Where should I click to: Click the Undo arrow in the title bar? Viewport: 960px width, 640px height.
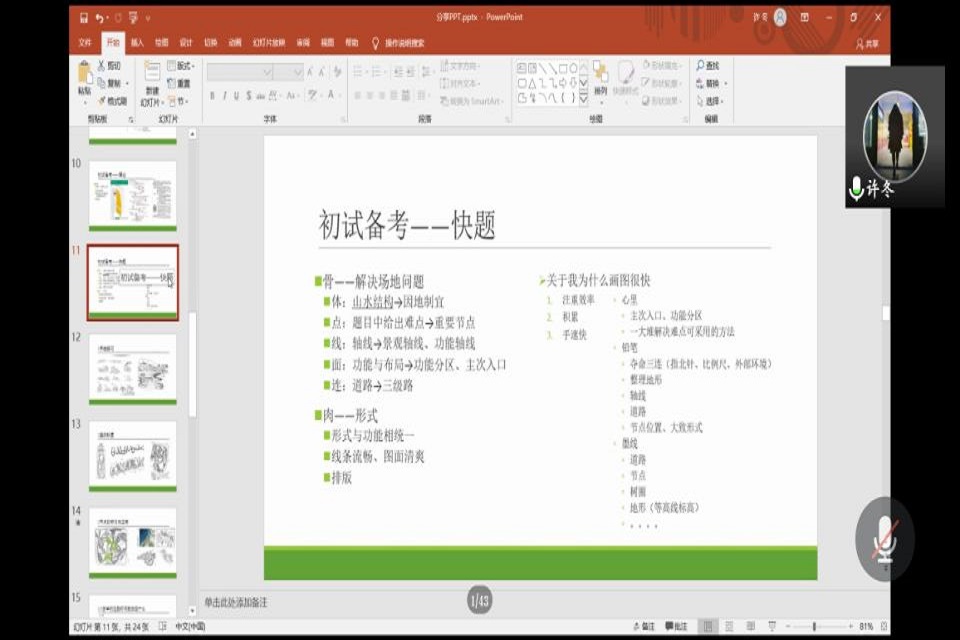point(99,18)
